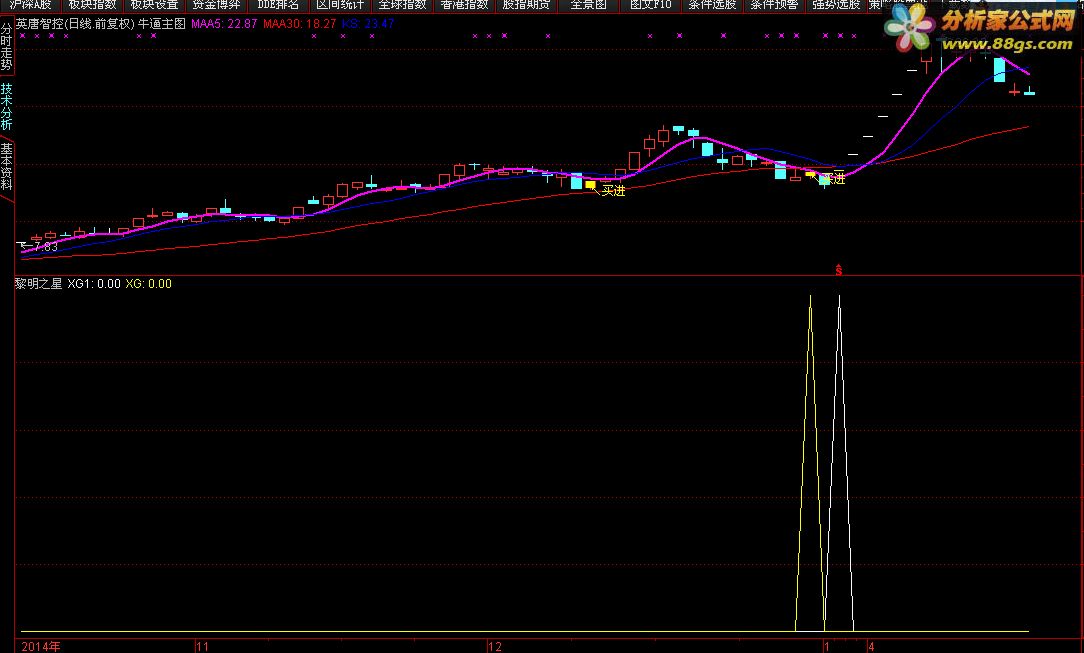
Task: Open 强势选股 from the toolbar
Action: coord(836,5)
